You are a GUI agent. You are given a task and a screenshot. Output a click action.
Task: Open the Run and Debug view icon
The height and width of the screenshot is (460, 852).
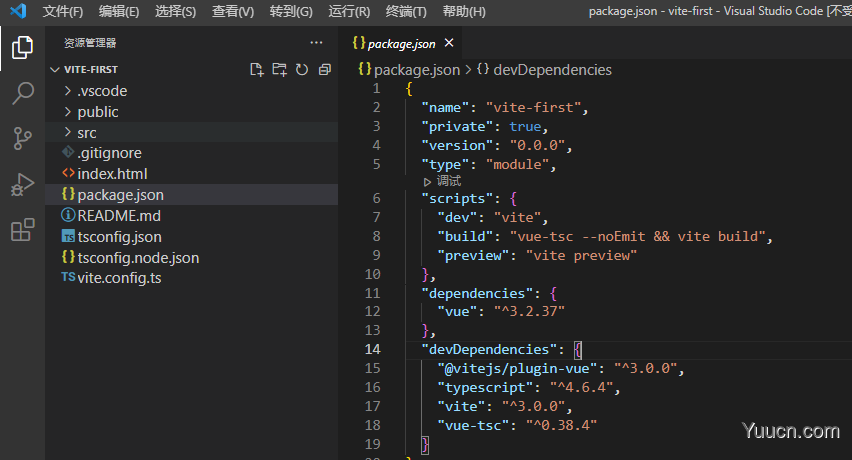[x=22, y=185]
